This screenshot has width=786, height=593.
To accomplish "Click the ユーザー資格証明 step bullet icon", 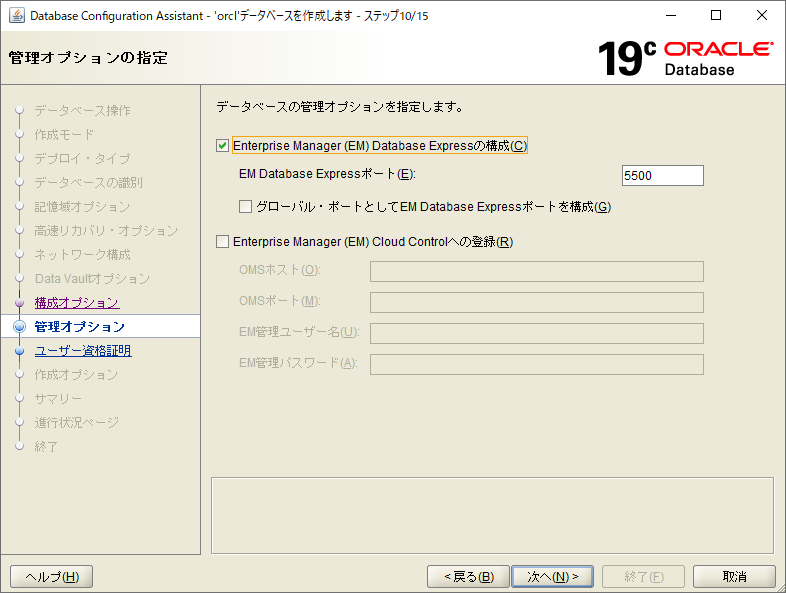I will (20, 350).
